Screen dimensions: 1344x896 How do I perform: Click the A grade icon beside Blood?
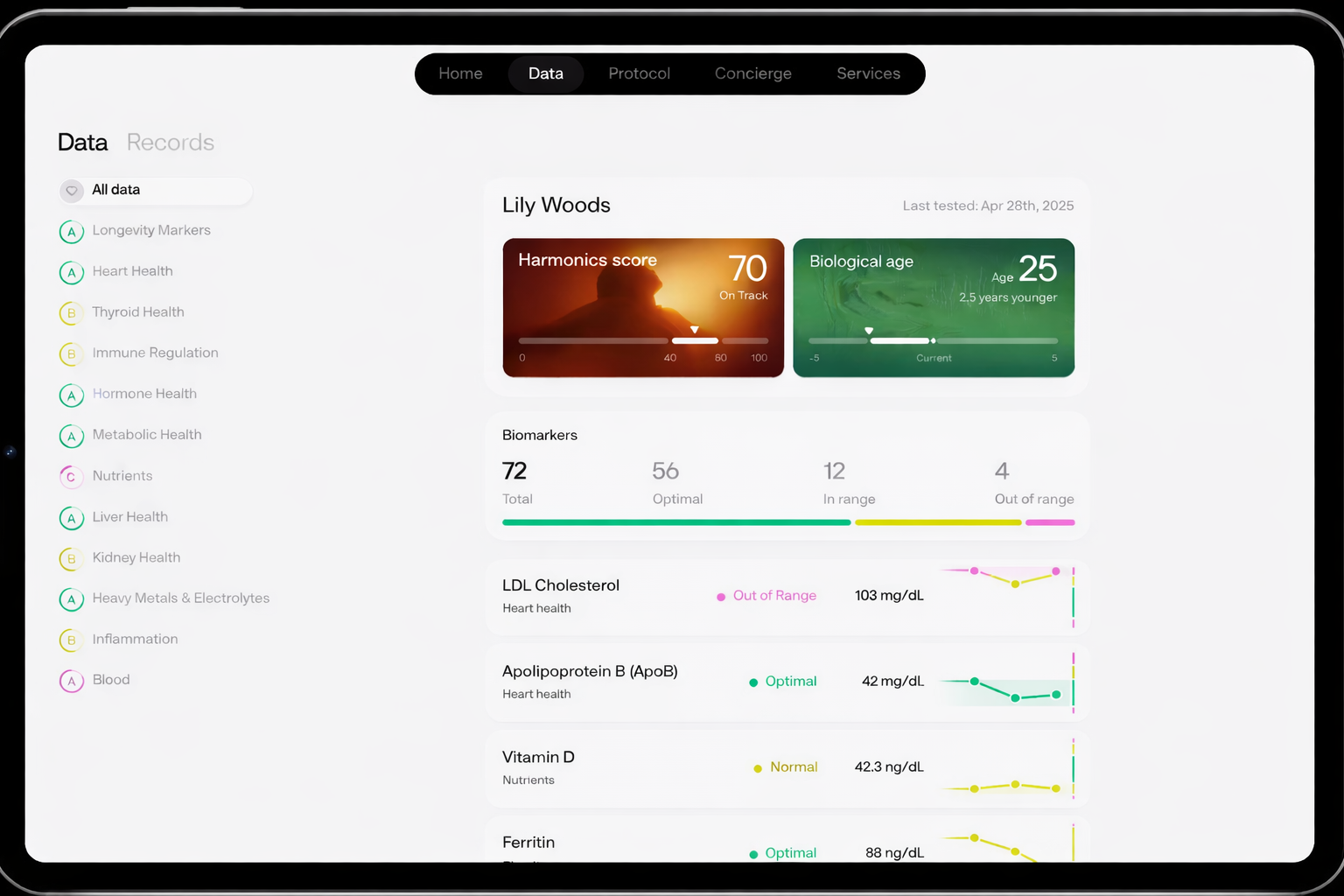pos(71,680)
